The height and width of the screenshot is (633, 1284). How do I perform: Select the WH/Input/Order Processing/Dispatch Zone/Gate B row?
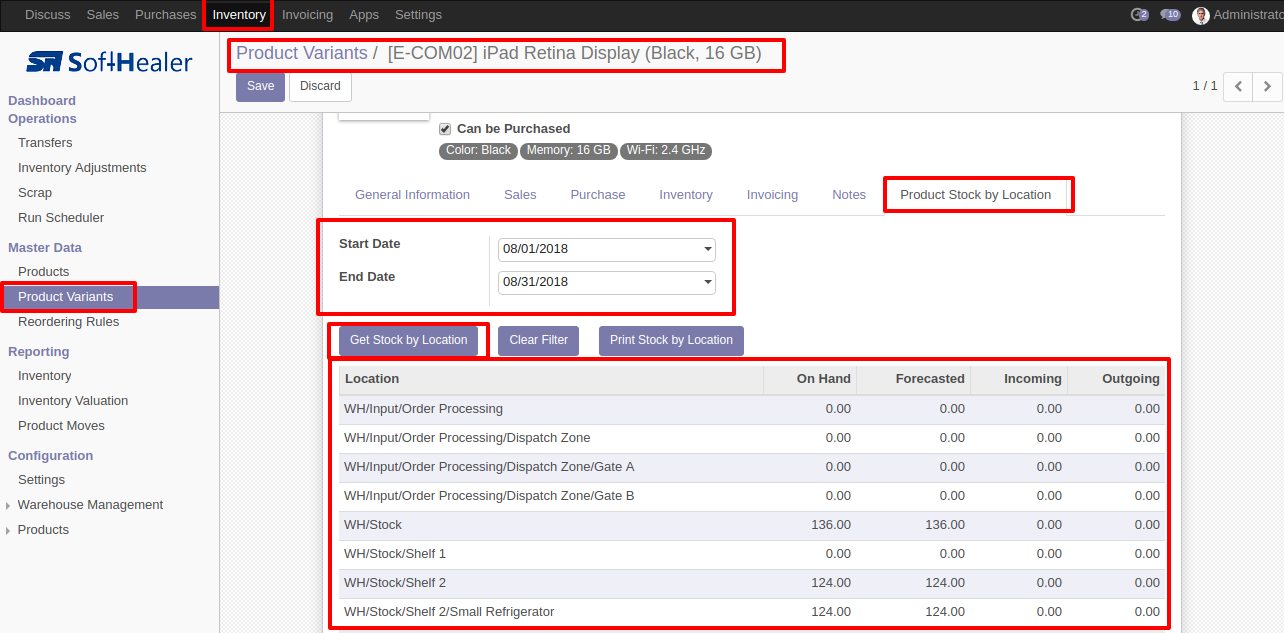[752, 496]
